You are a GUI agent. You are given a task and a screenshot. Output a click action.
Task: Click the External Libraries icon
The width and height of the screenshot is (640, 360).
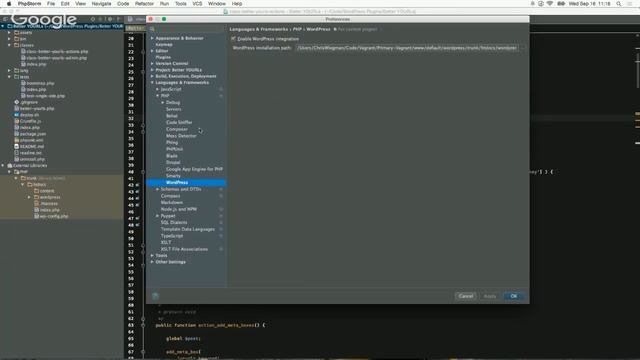click(10, 165)
